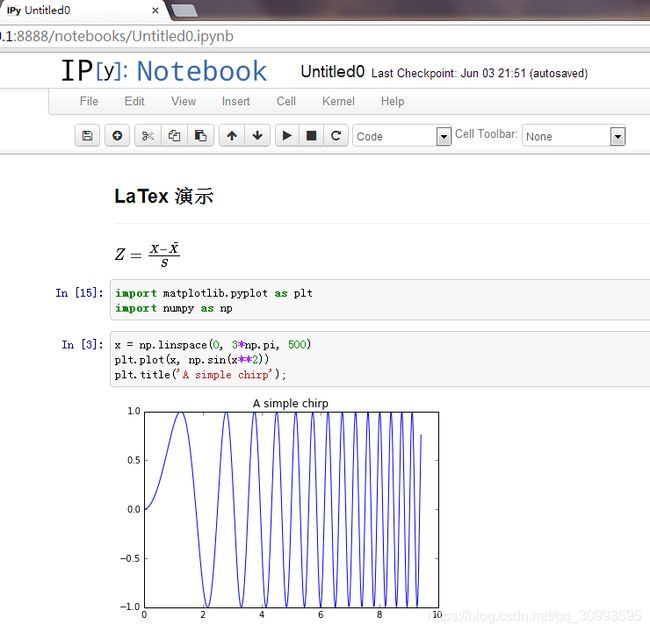This screenshot has height=632, width=650.
Task: Cut the selected cell with scissors icon
Action: [148, 136]
